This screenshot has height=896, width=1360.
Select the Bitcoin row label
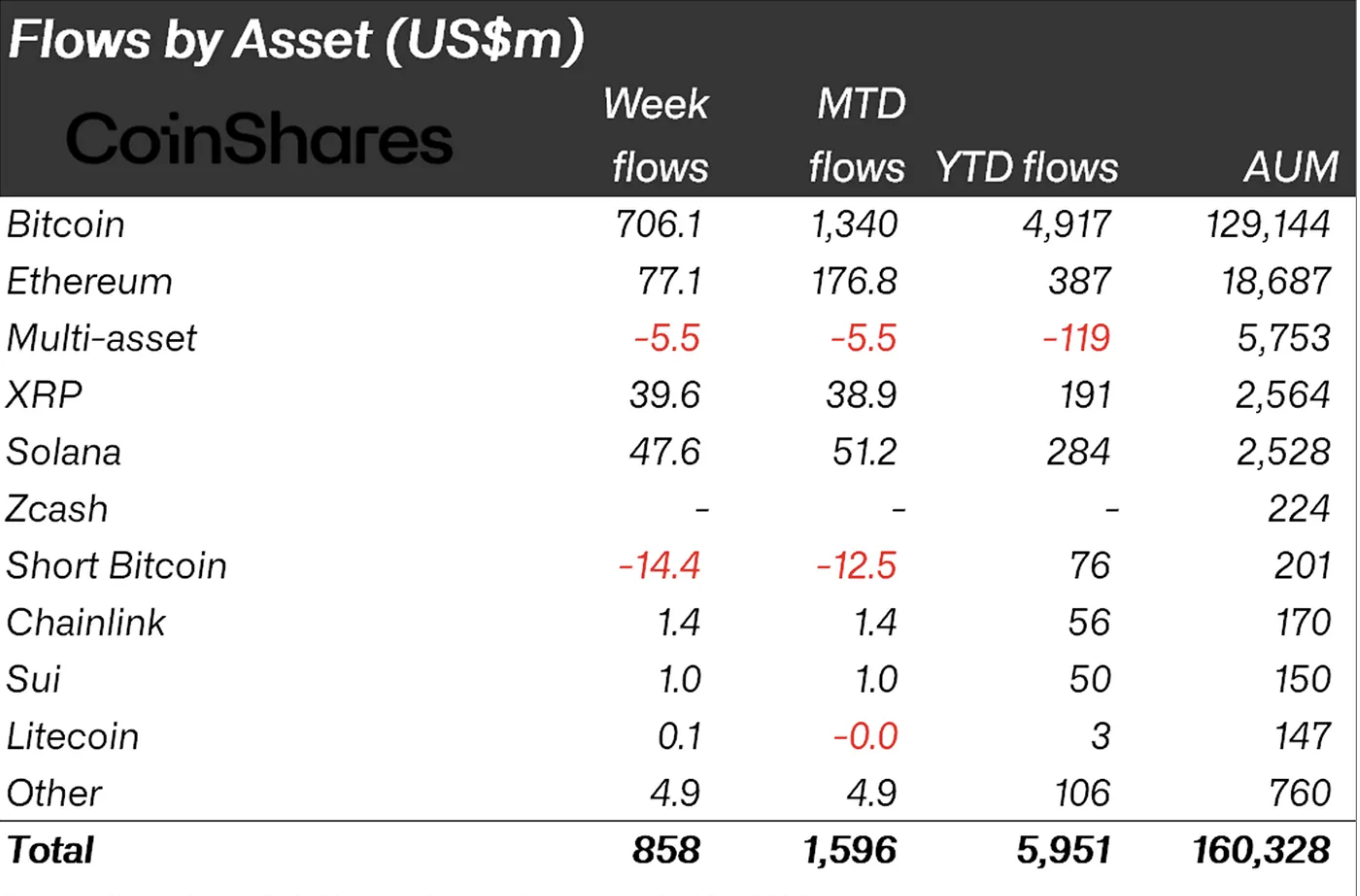pyautogui.click(x=65, y=224)
